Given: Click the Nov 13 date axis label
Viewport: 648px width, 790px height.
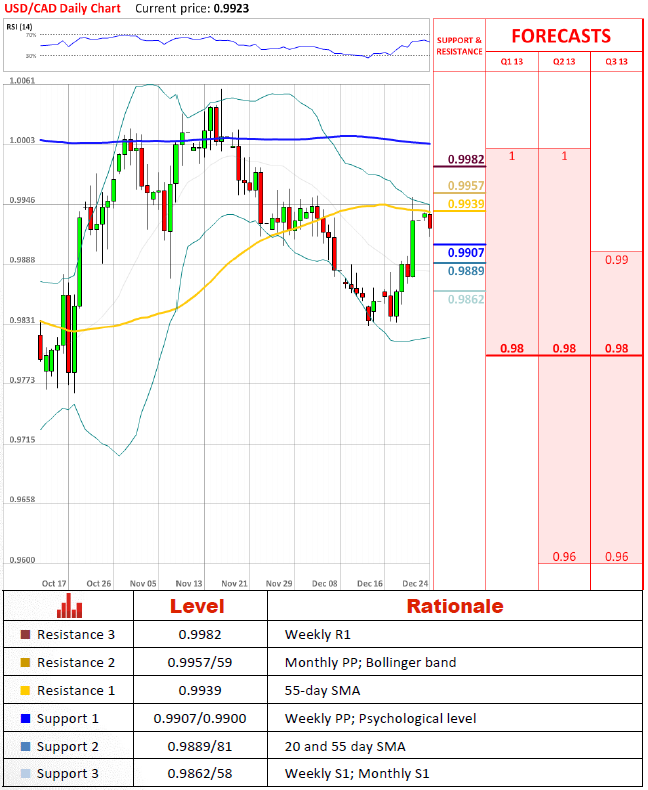Looking at the screenshot, I should 189,583.
